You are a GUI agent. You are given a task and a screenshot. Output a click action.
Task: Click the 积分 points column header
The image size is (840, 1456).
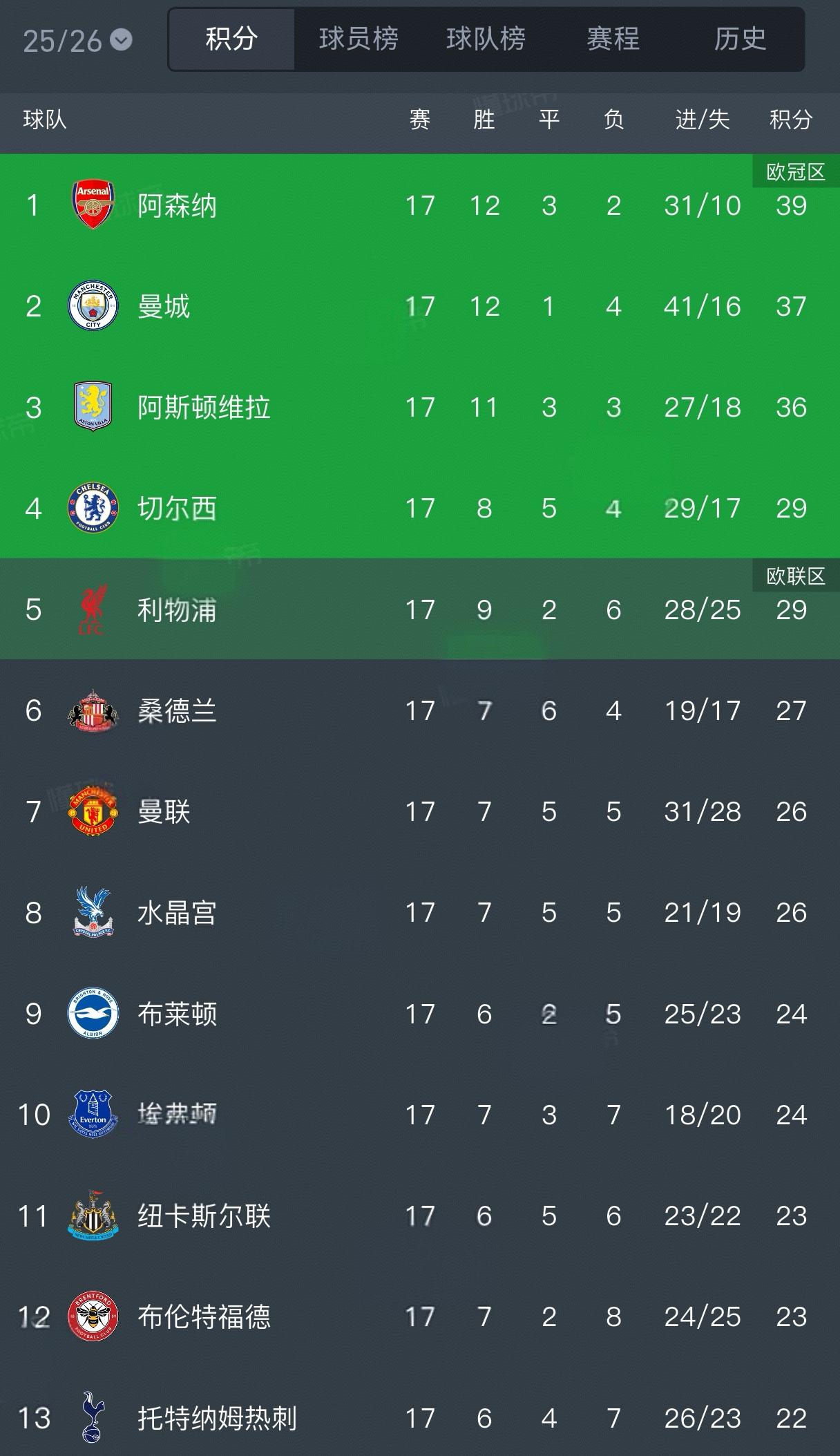(791, 120)
